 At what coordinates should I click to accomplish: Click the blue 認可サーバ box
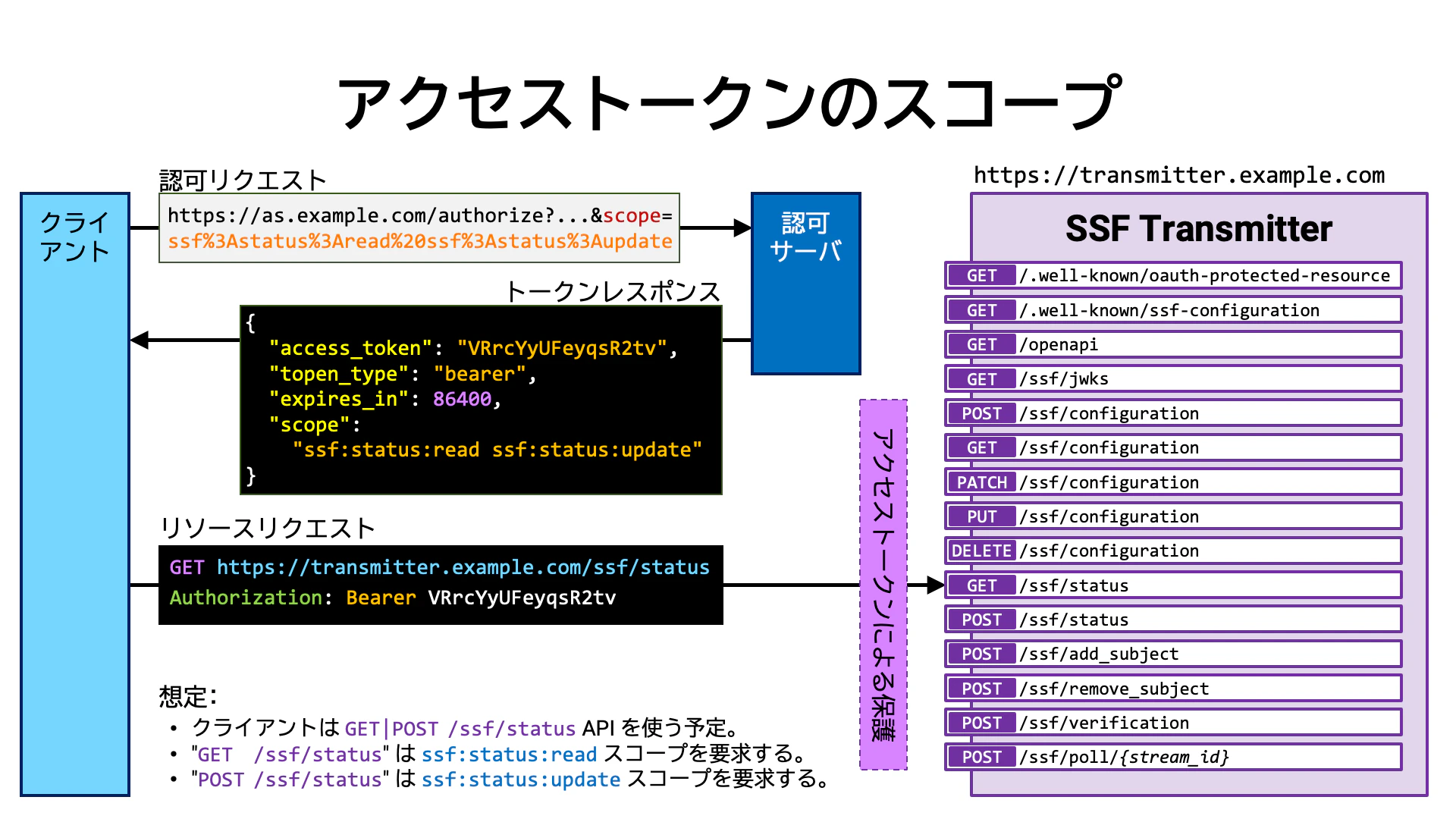pos(805,283)
